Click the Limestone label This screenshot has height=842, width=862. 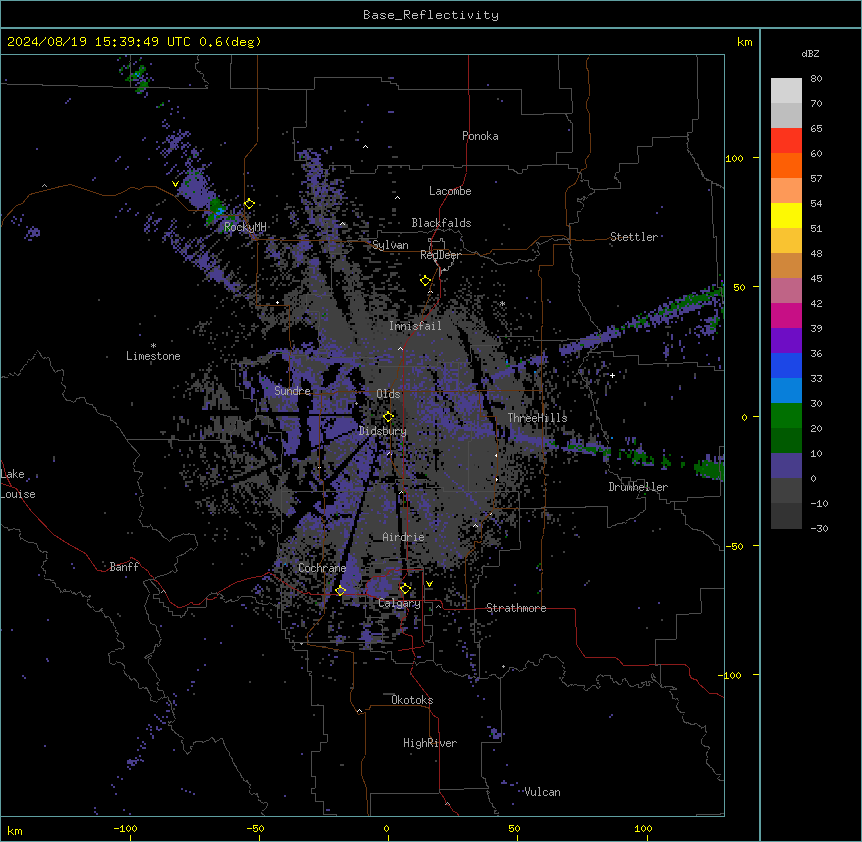pyautogui.click(x=153, y=356)
